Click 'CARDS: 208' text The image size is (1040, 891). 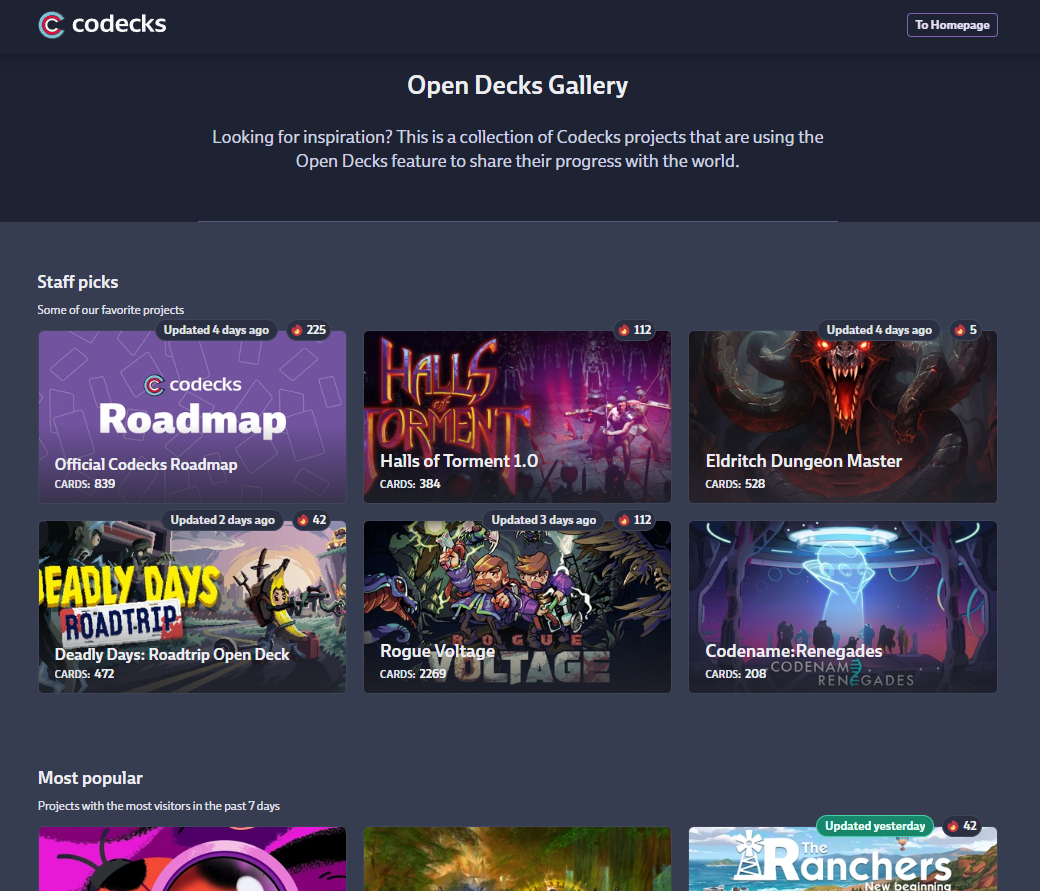pyautogui.click(x=736, y=673)
